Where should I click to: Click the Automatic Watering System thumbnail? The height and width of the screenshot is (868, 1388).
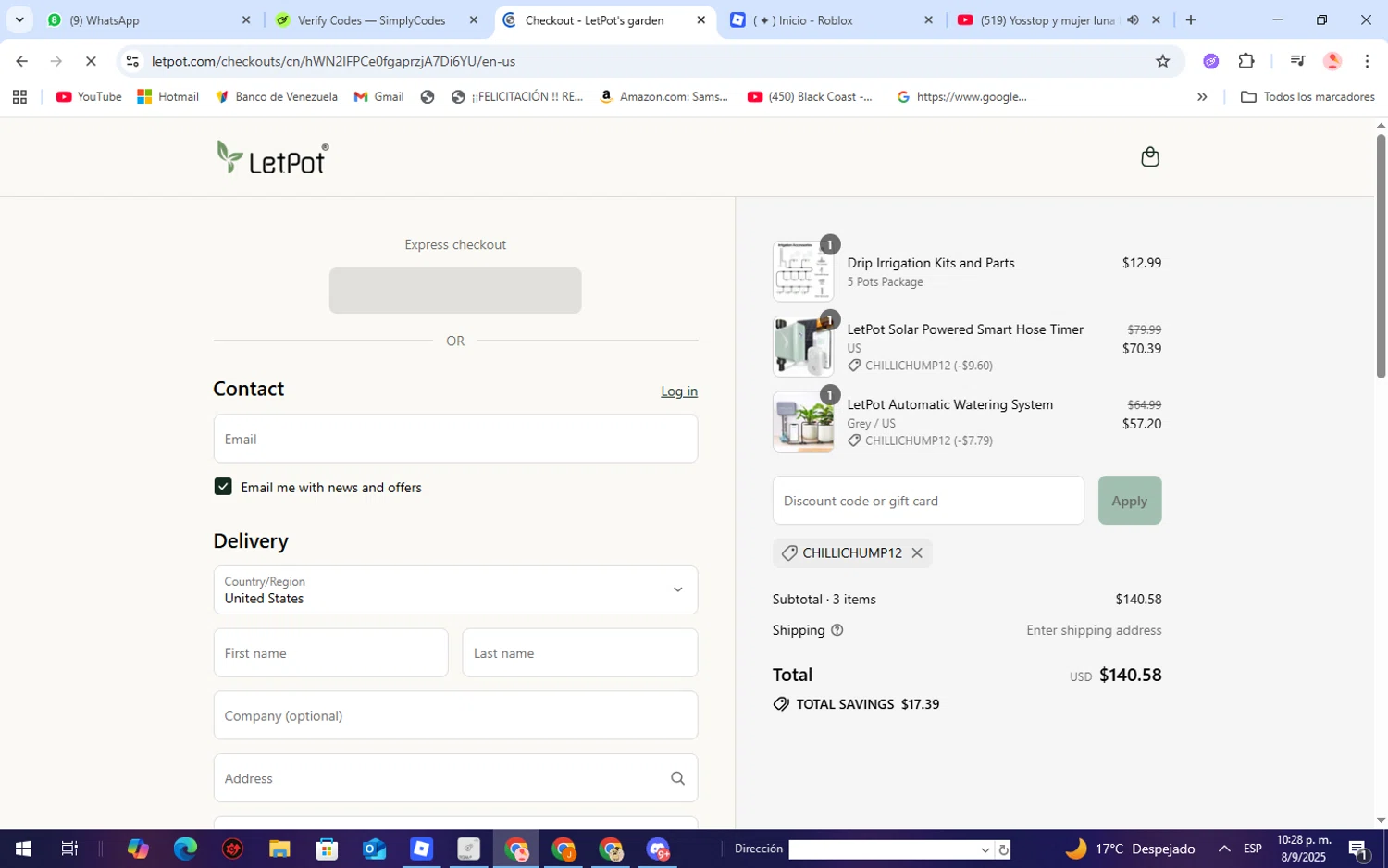coord(803,421)
